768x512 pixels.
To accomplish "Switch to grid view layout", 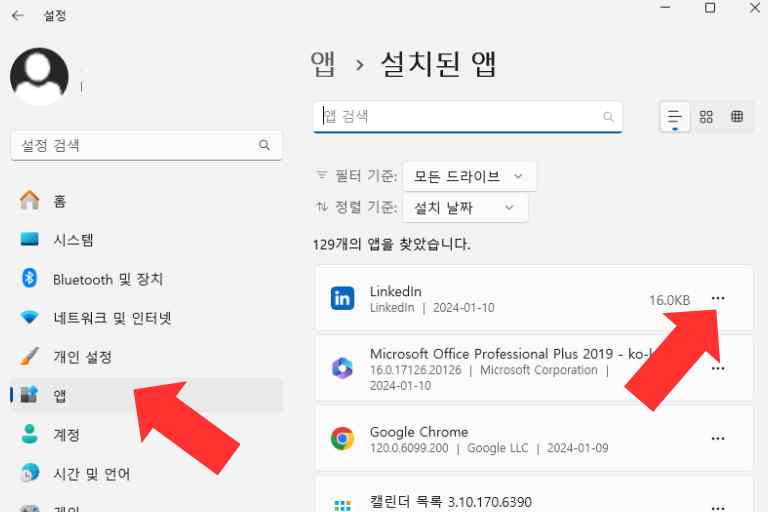I will click(x=706, y=117).
